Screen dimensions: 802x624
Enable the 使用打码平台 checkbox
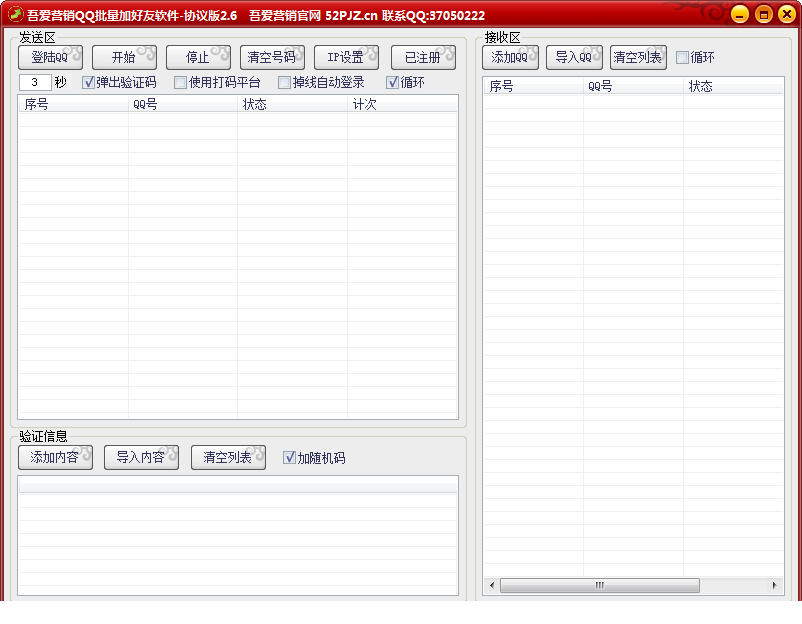coord(181,83)
